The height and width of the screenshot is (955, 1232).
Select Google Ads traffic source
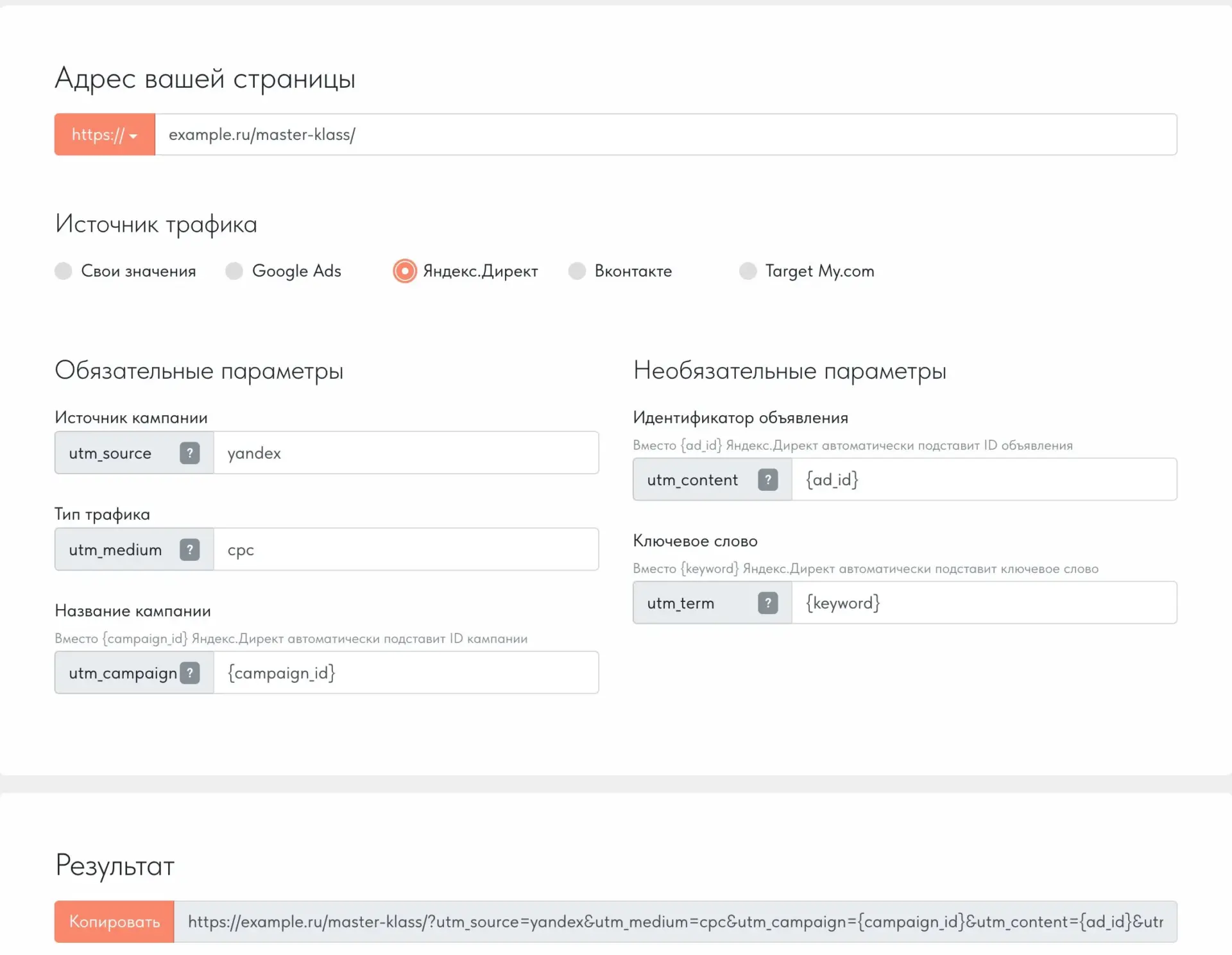pyautogui.click(x=234, y=271)
